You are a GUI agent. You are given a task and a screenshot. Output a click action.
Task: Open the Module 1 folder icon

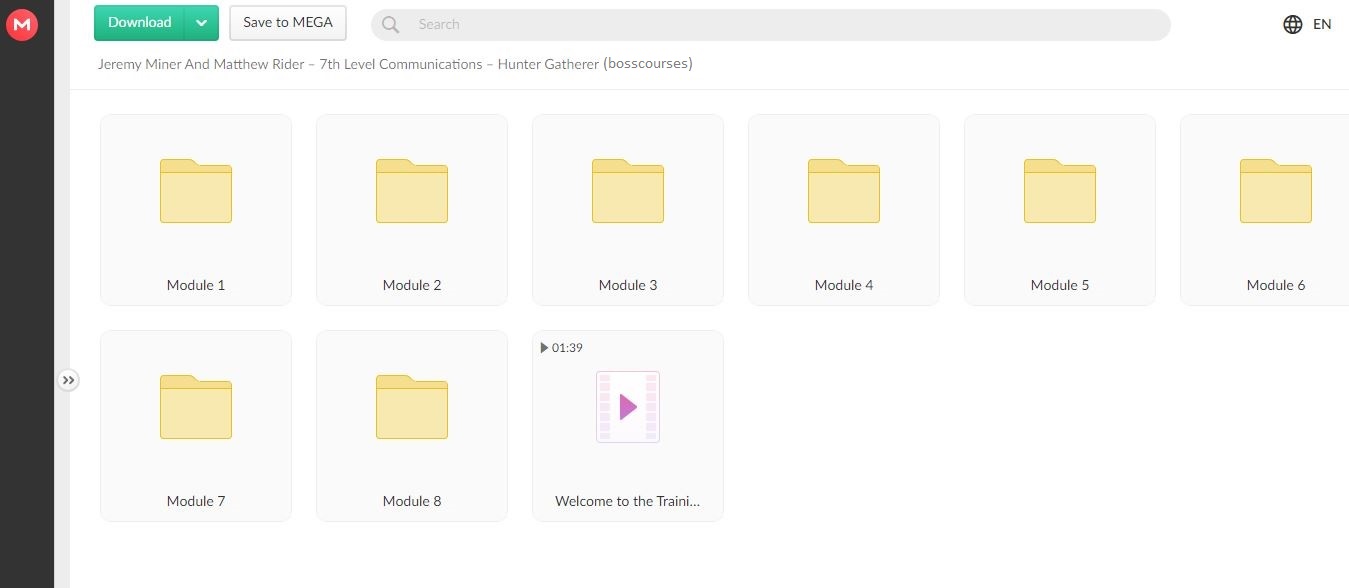[196, 191]
